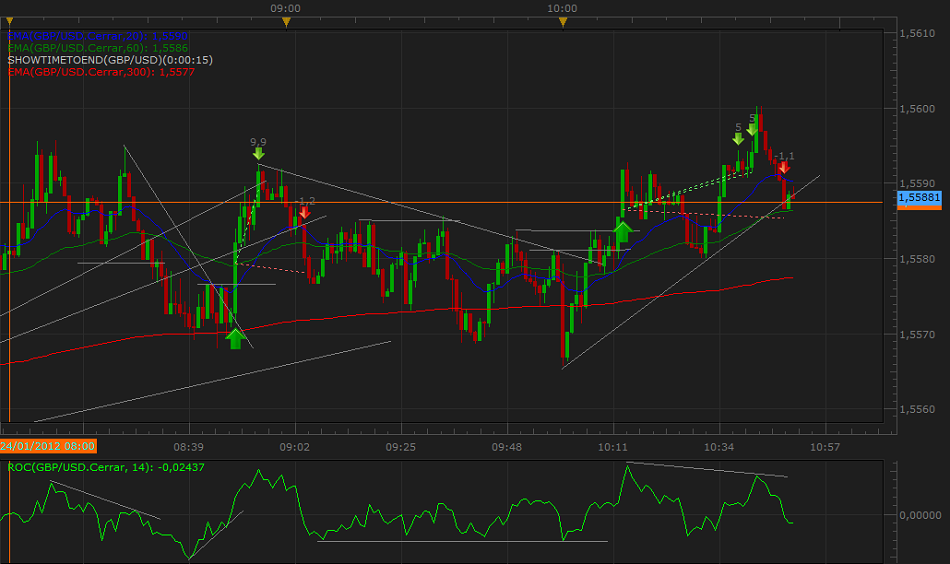
Task: Click the 09:25 label on the time axis
Action: (400, 446)
